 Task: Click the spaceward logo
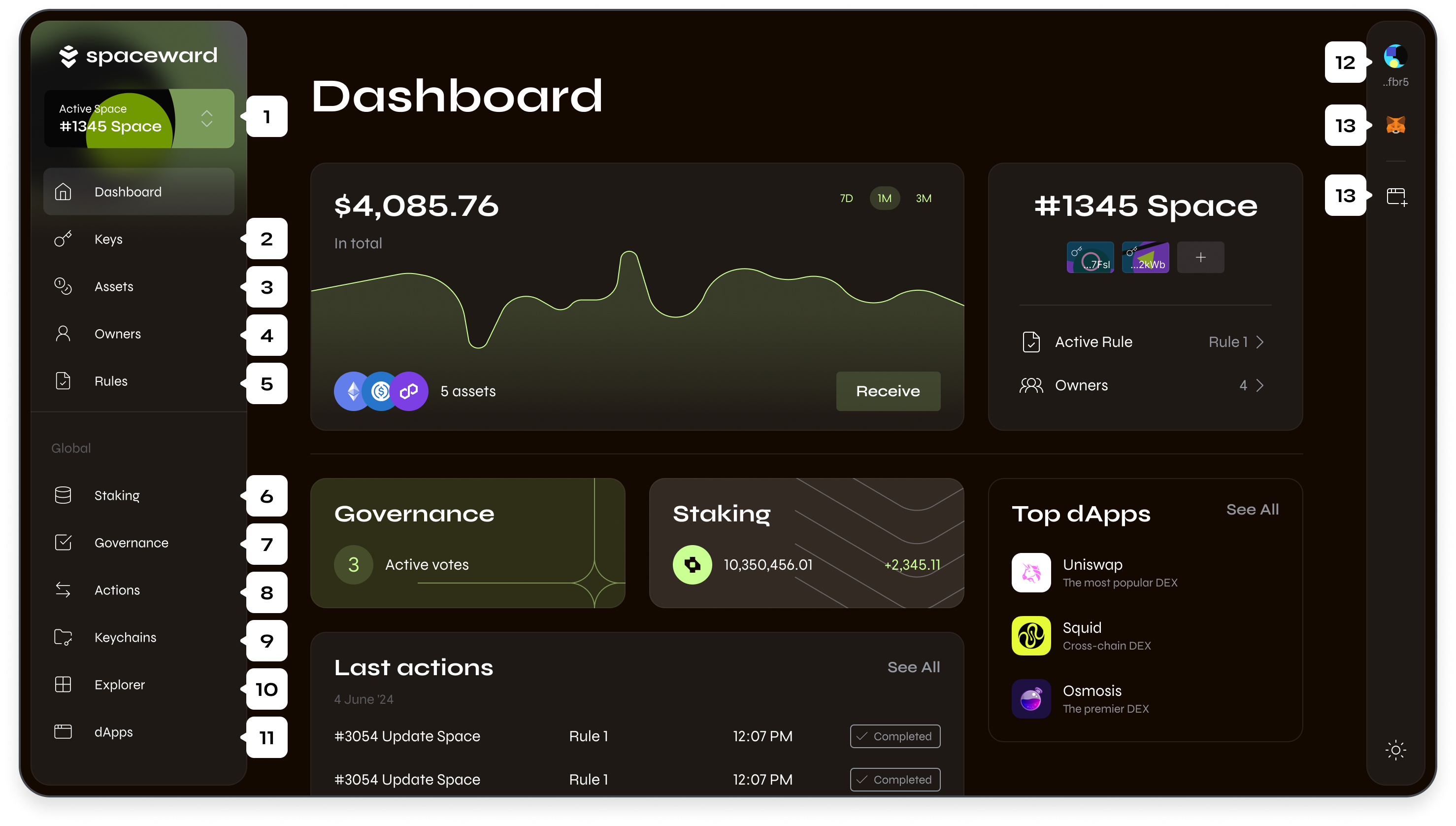point(138,56)
